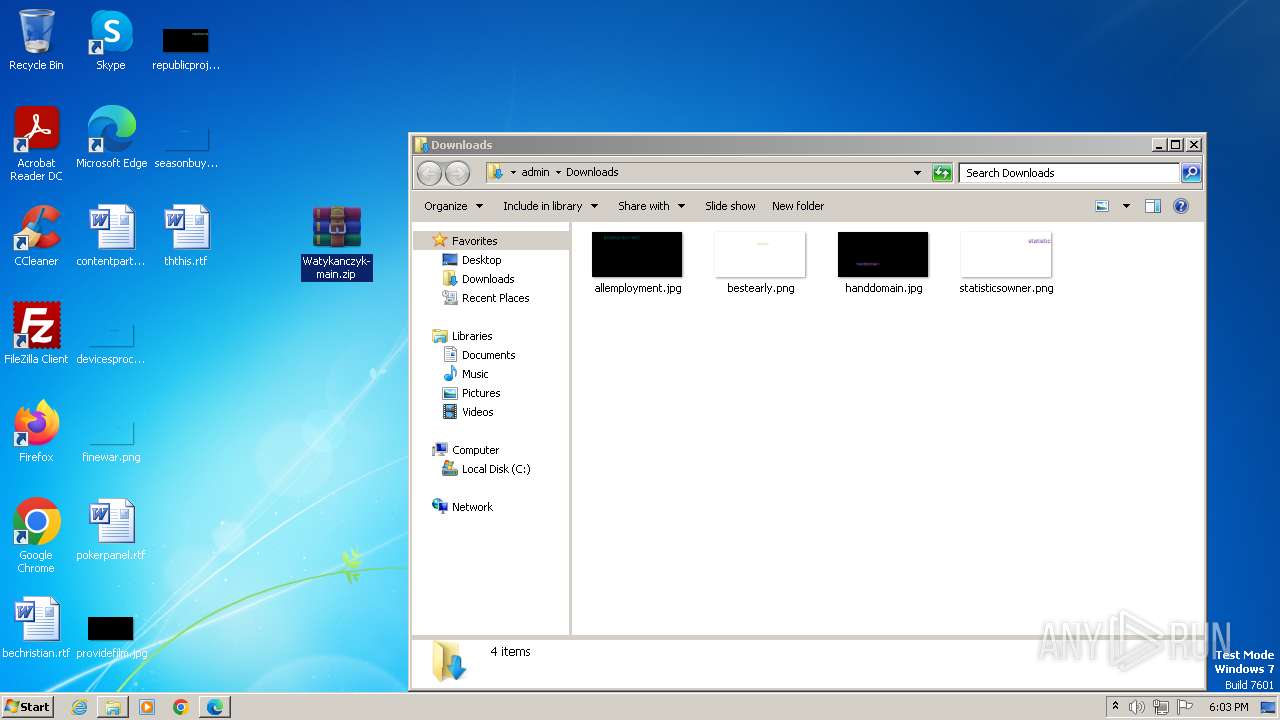Image resolution: width=1280 pixels, height=720 pixels.
Task: Open the Recycle Bin desktop icon
Action: (36, 40)
